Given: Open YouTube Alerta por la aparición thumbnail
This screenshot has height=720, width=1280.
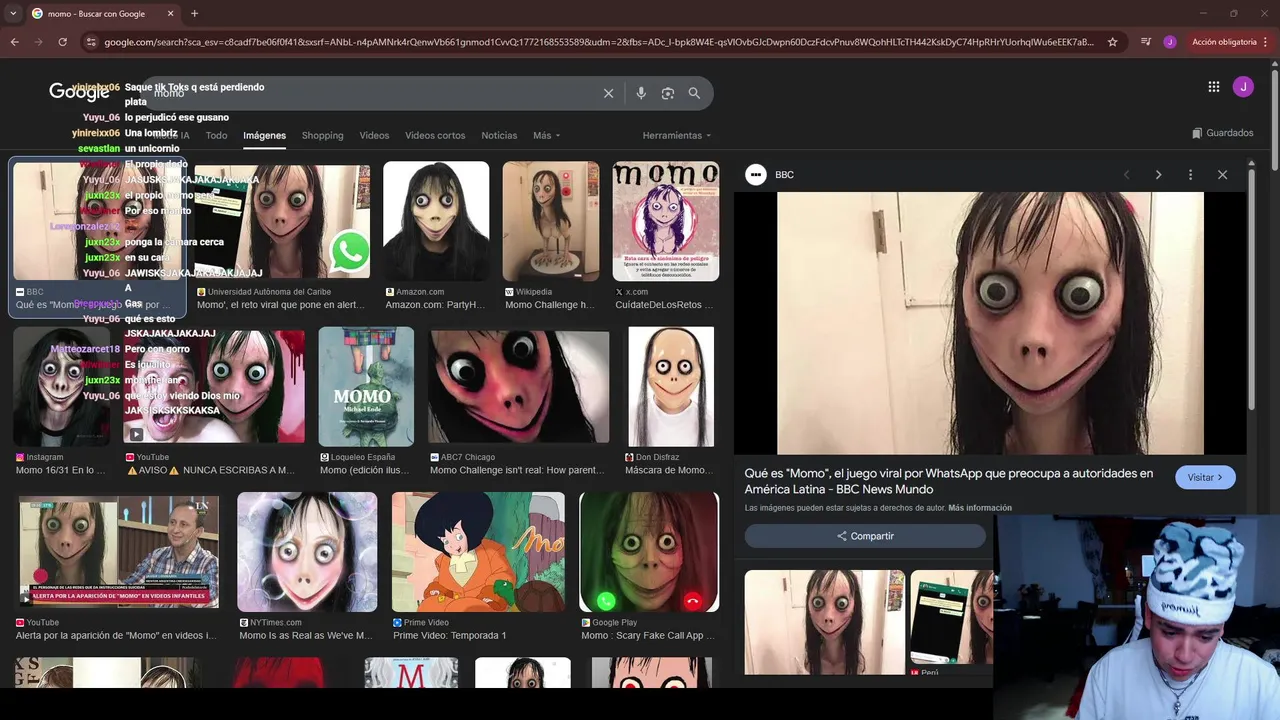Looking at the screenshot, I should pyautogui.click(x=118, y=552).
